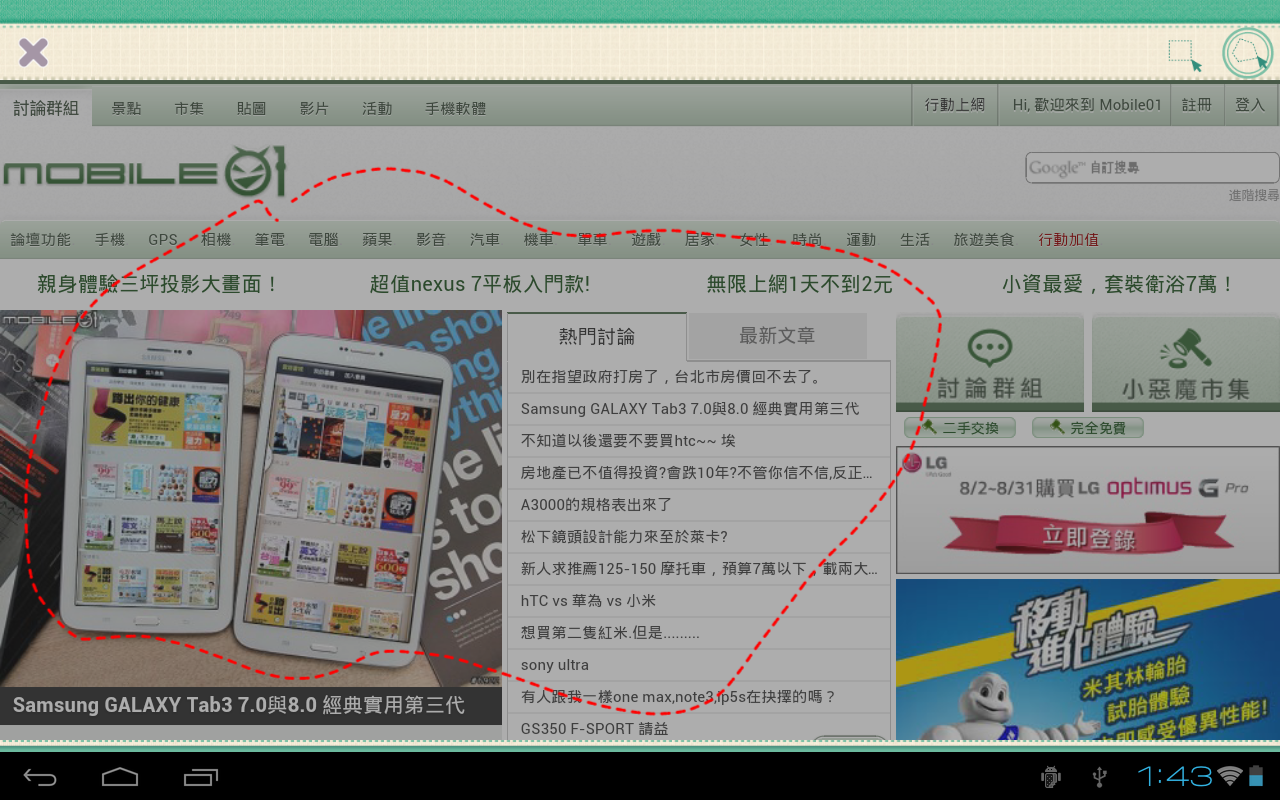Image resolution: width=1280 pixels, height=800 pixels.
Task: Open the 討論群組 speech-bubble tile
Action: [x=990, y=363]
